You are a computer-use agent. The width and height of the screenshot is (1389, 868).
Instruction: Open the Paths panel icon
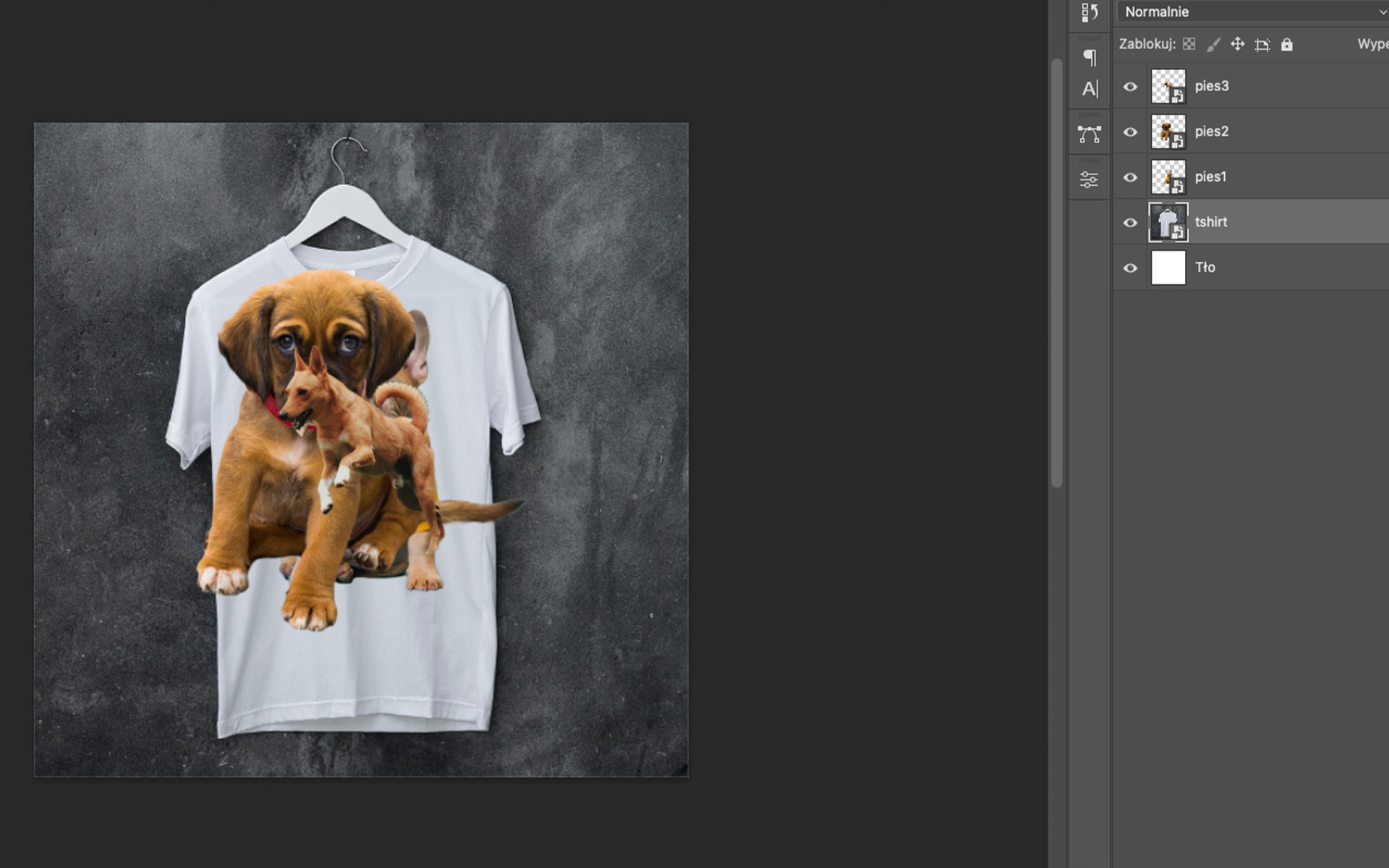pyautogui.click(x=1089, y=135)
